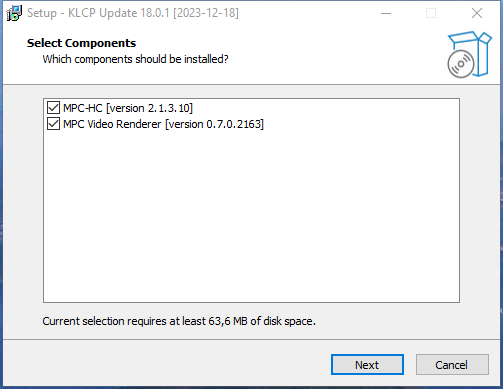The image size is (503, 389).
Task: Click the disk space requirement text
Action: pyautogui.click(x=179, y=321)
